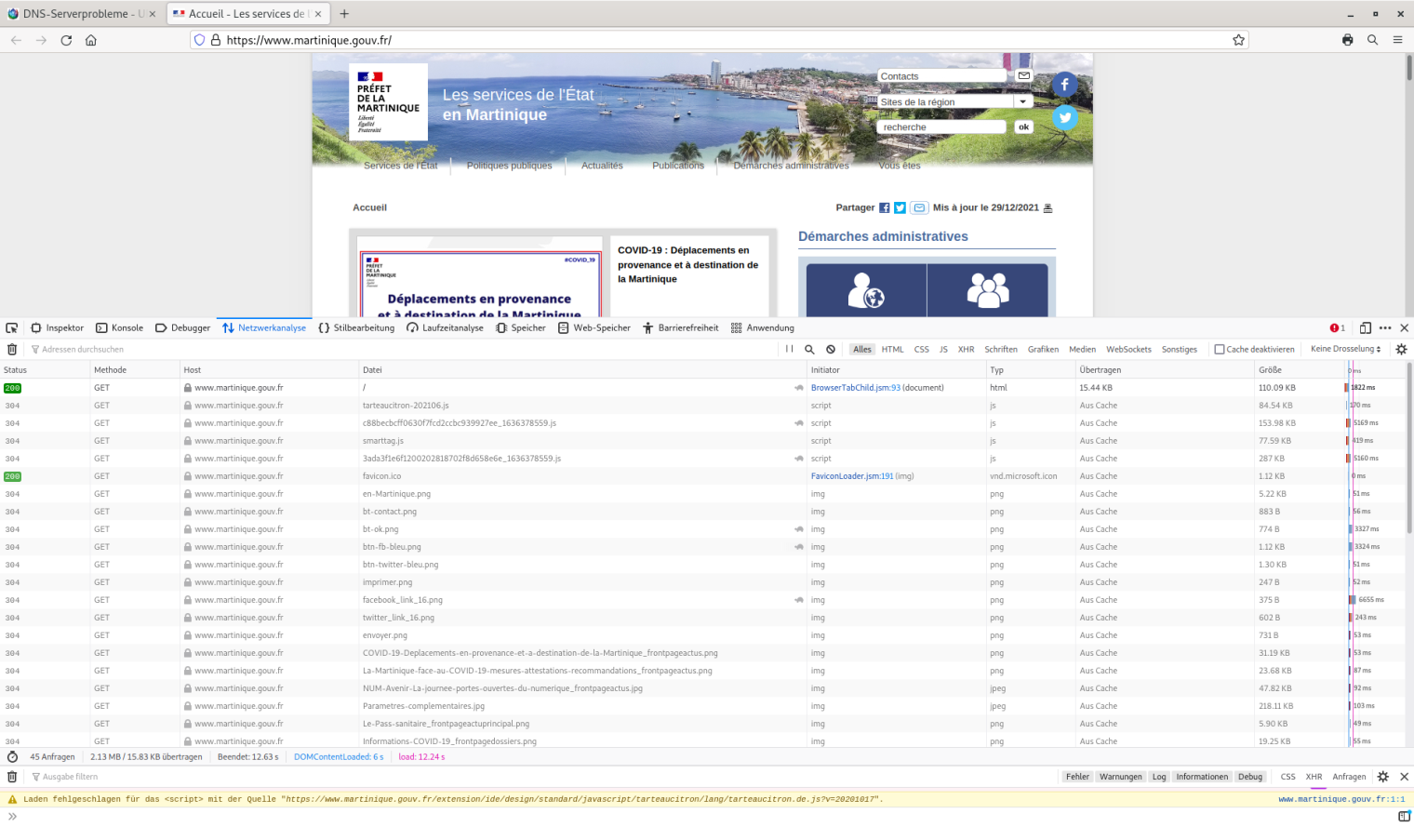Open the DevTools three-dot options menu
The image size is (1414, 840).
(x=1385, y=327)
